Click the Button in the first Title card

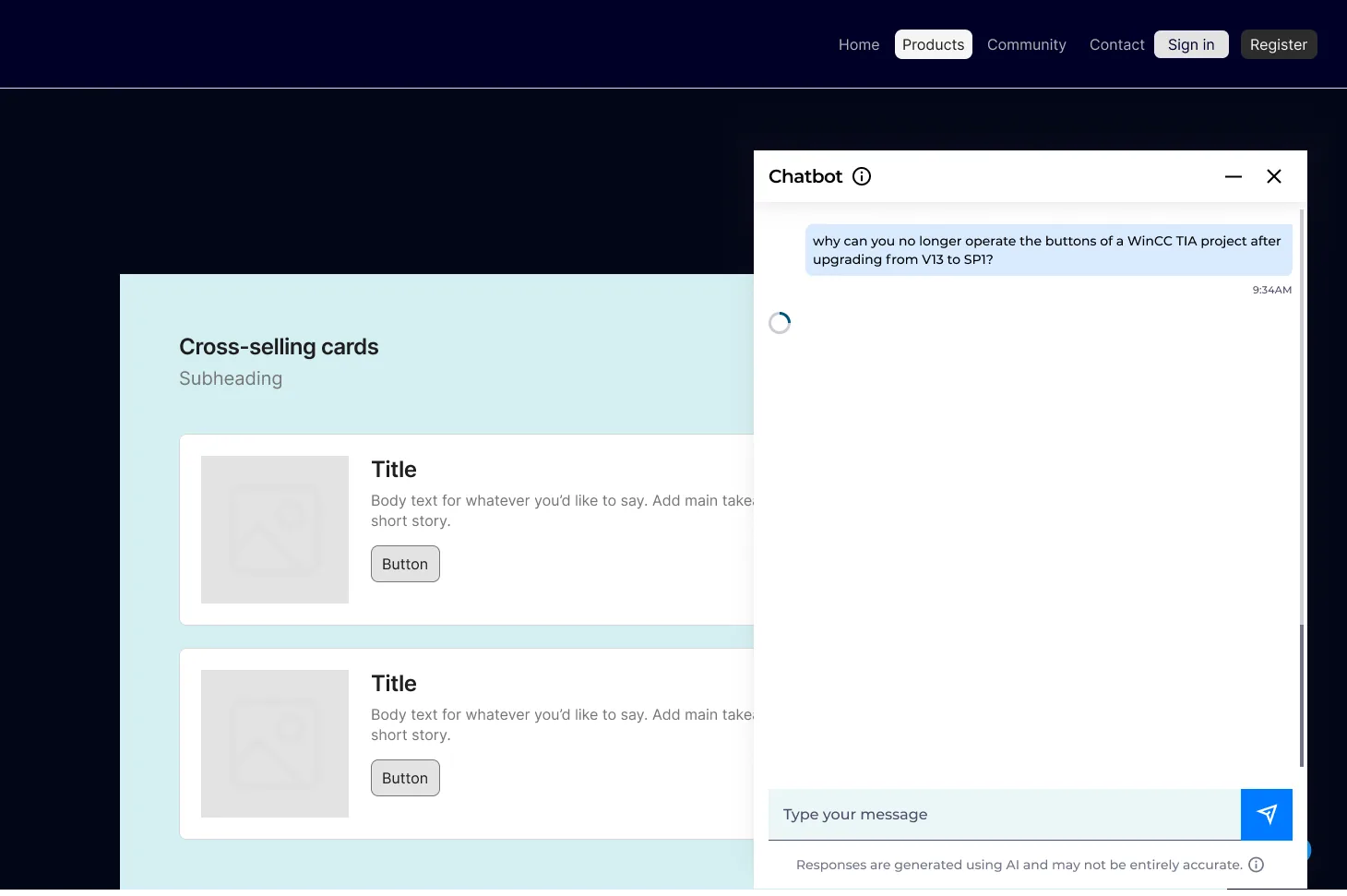click(x=405, y=564)
